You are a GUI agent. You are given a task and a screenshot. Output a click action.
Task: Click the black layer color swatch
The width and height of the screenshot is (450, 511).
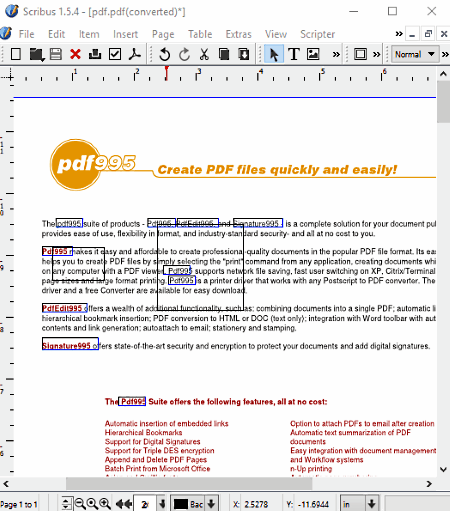(x=181, y=504)
